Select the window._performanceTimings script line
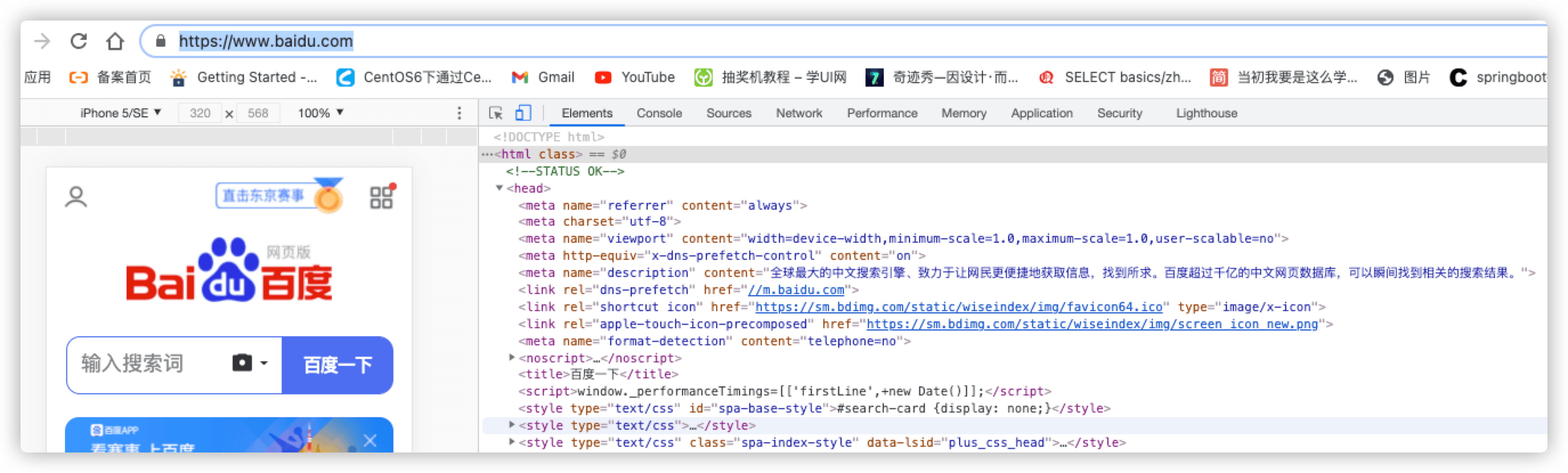Image resolution: width=1568 pixels, height=473 pixels. [x=784, y=391]
